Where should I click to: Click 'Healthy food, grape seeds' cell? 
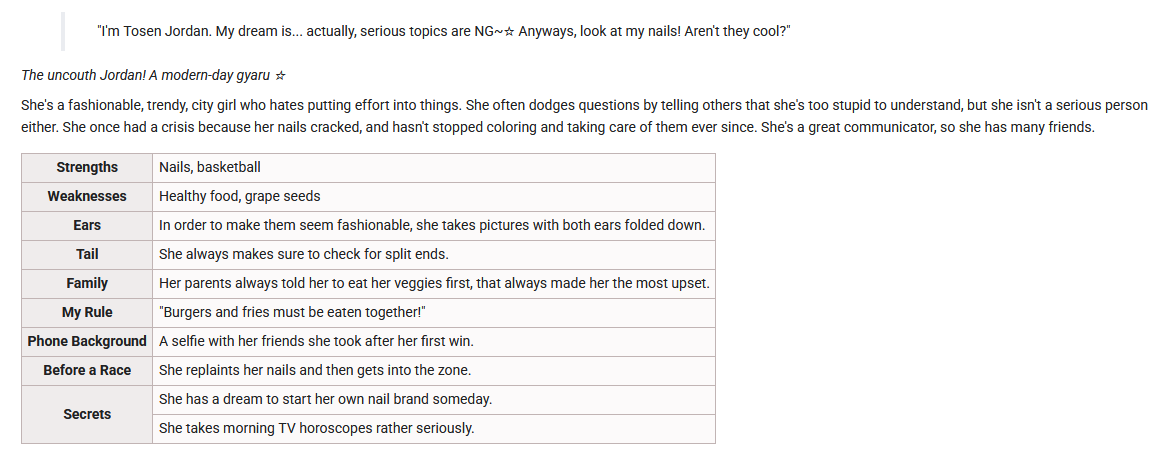point(240,196)
